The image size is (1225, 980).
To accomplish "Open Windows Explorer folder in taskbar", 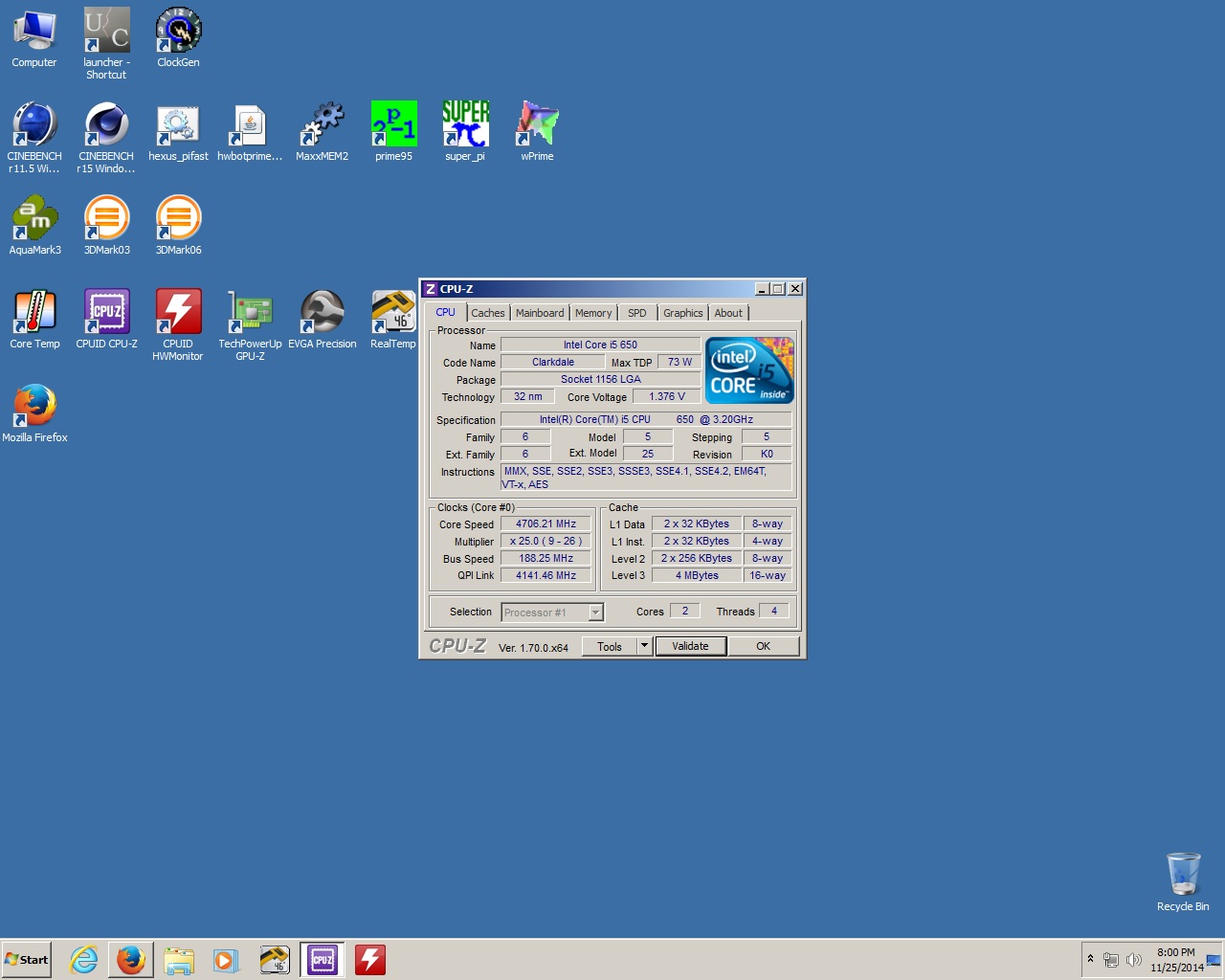I will [x=178, y=960].
